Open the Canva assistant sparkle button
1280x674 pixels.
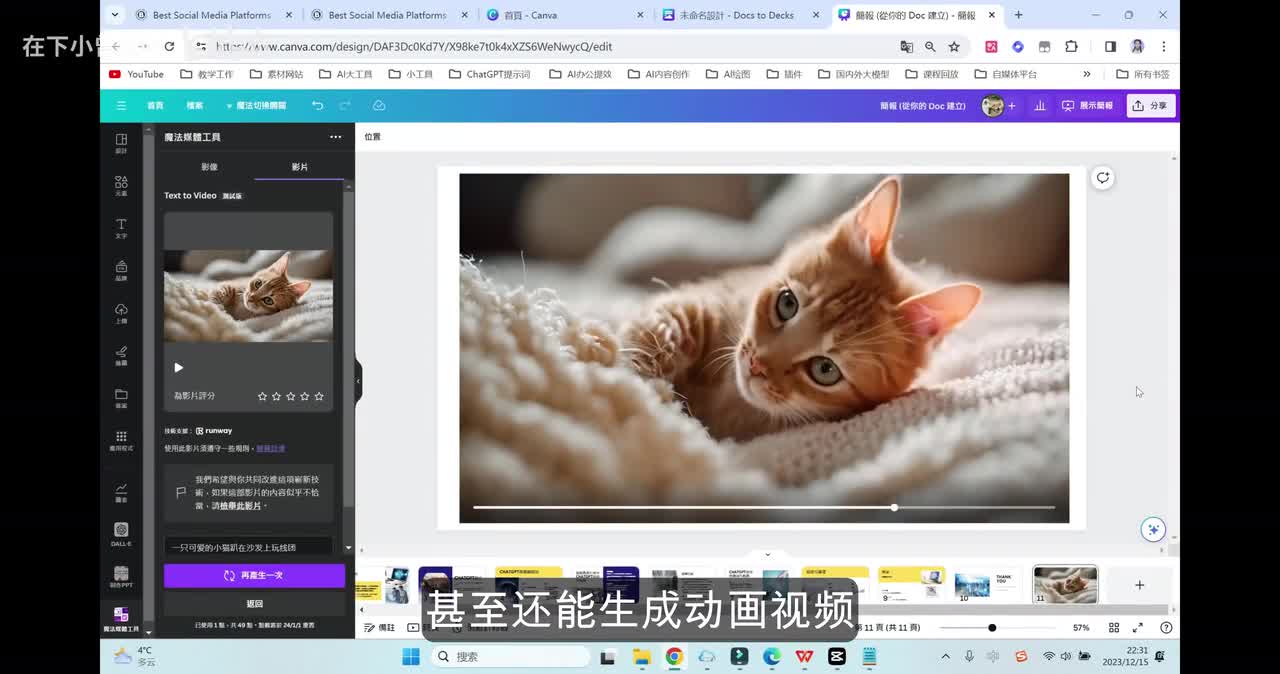[1153, 529]
